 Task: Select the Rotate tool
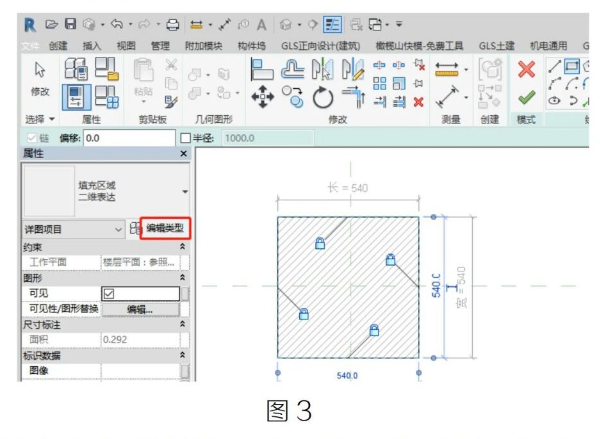pos(323,98)
